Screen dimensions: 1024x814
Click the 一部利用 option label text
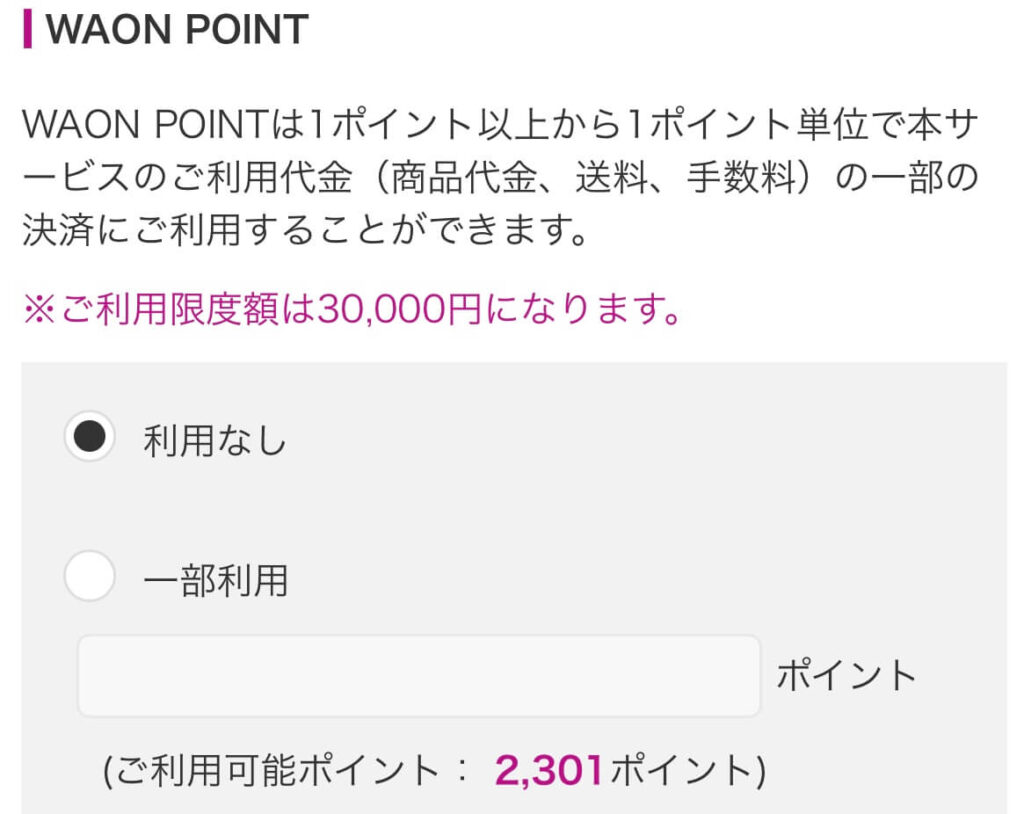click(x=215, y=579)
